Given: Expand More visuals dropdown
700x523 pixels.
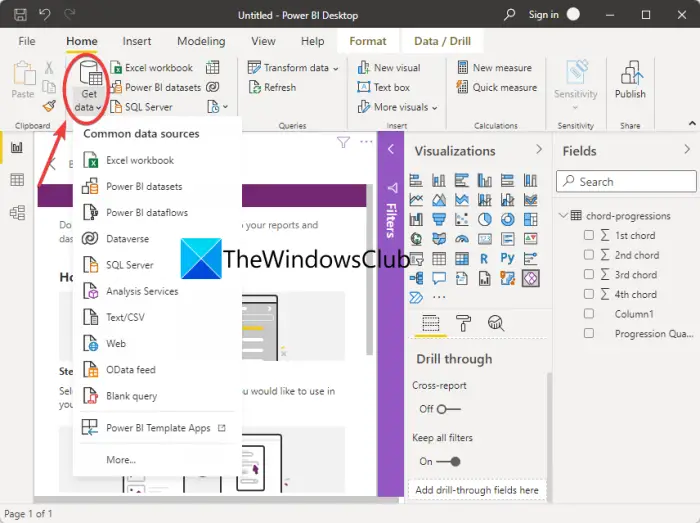Looking at the screenshot, I should 435,108.
